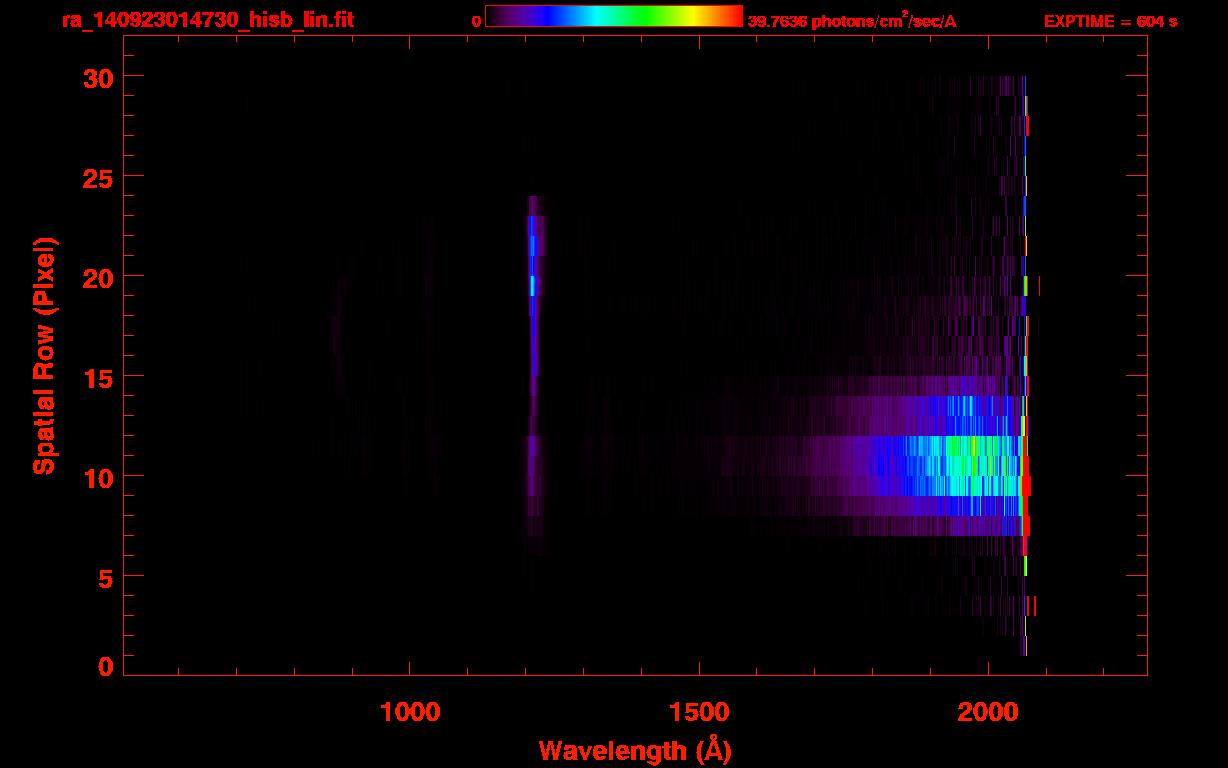Click the filename ra_140923014730_hisb_lin.fit

click(x=206, y=20)
